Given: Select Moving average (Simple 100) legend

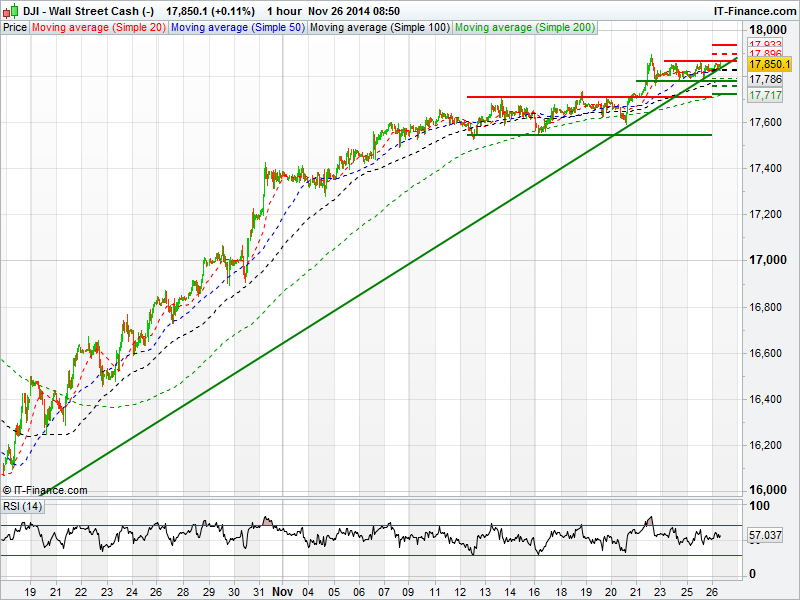Looking at the screenshot, I should coord(380,28).
